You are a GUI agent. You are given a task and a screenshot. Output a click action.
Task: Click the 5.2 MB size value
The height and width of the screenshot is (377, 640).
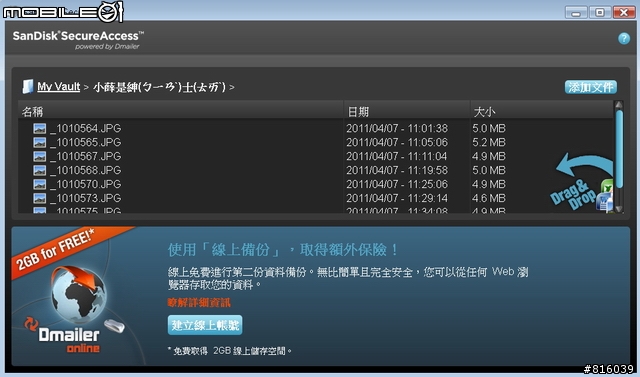click(x=489, y=142)
